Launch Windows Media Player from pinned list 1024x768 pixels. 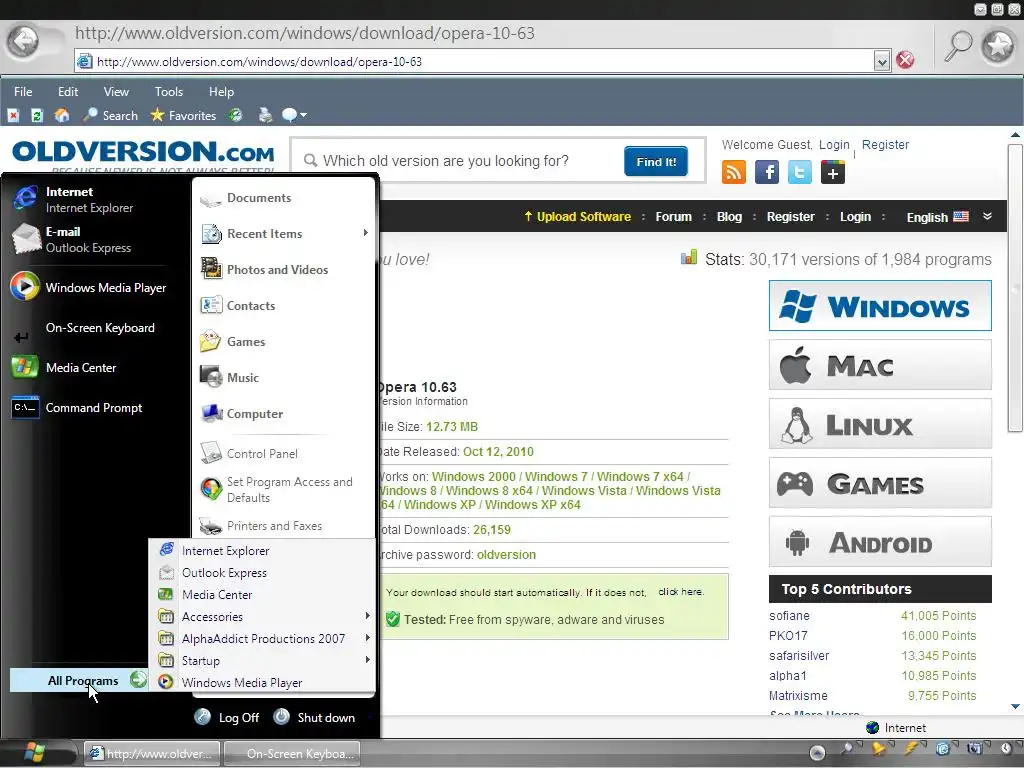88,287
